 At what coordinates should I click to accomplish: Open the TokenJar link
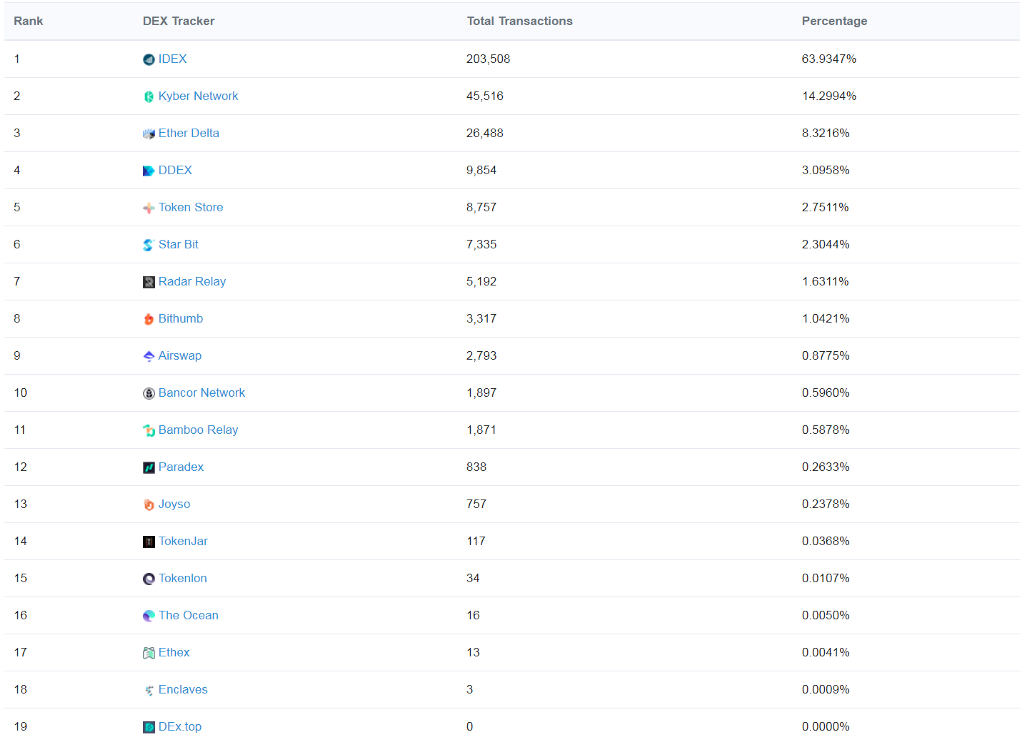pos(183,541)
